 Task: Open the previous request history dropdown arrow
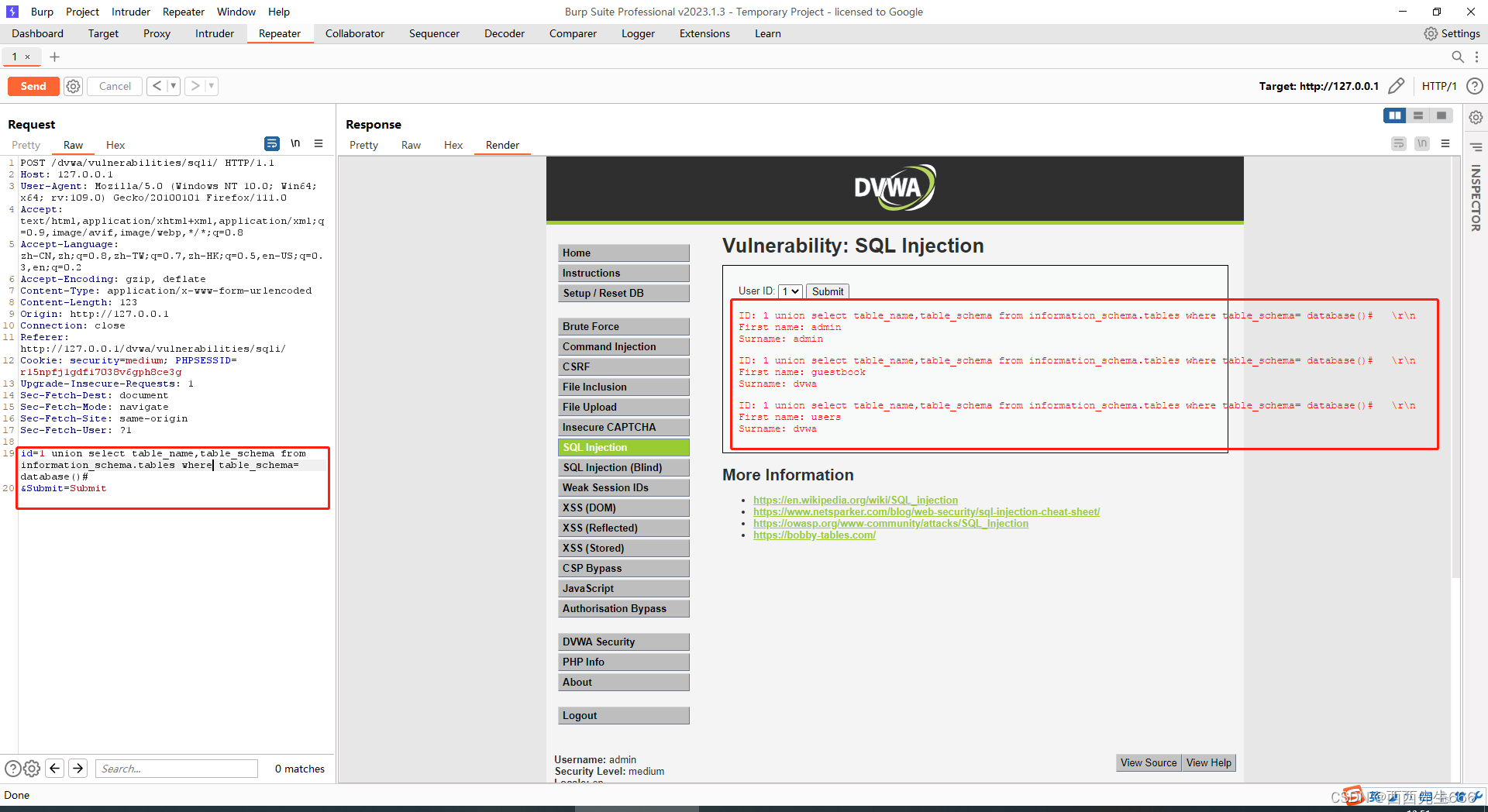pos(174,86)
